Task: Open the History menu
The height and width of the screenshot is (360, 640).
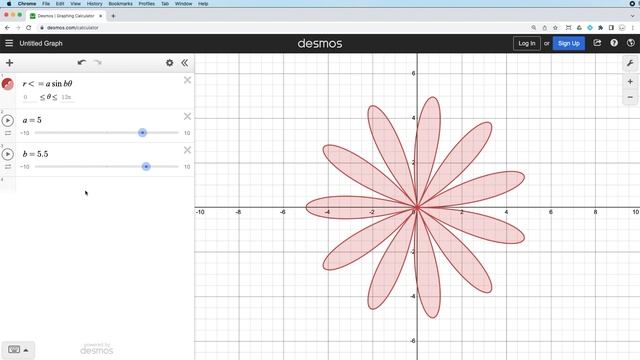Action: [94, 4]
